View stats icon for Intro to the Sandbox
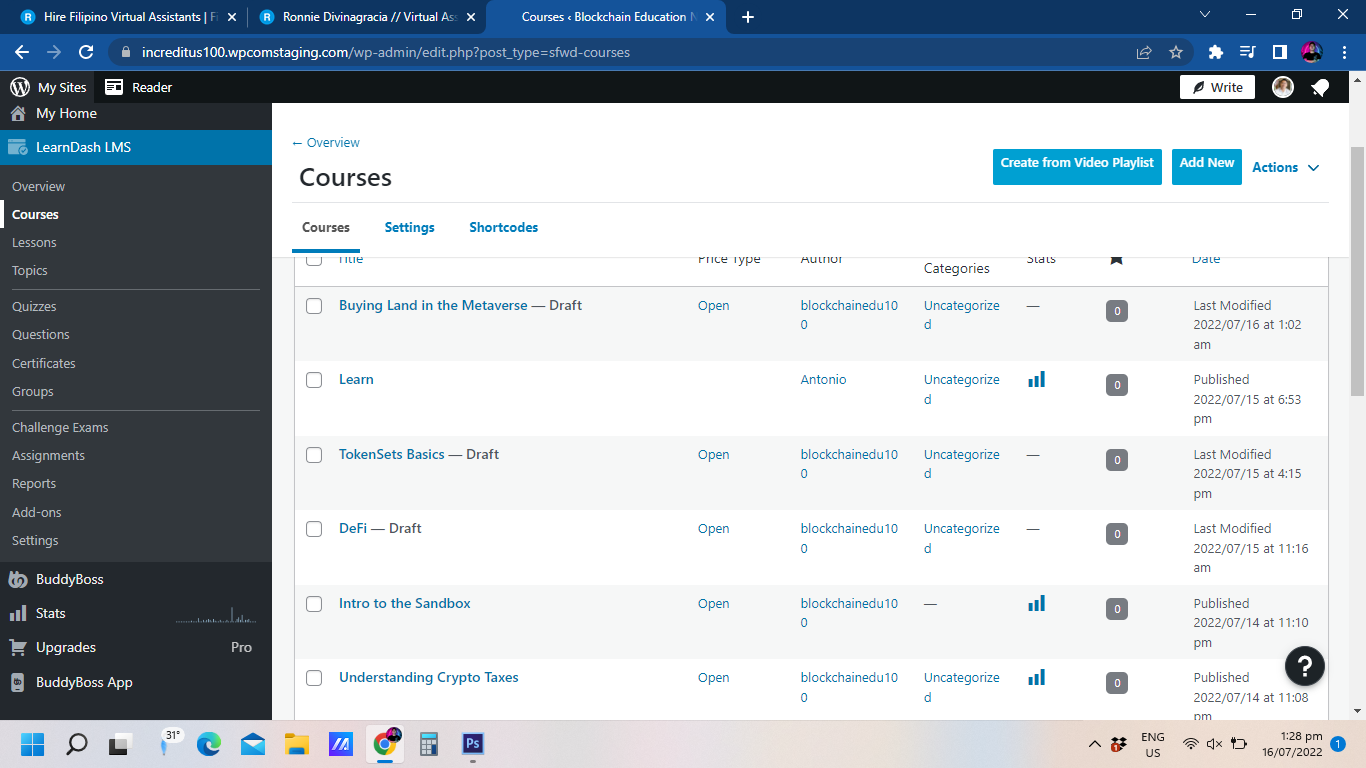This screenshot has width=1366, height=768. point(1036,603)
